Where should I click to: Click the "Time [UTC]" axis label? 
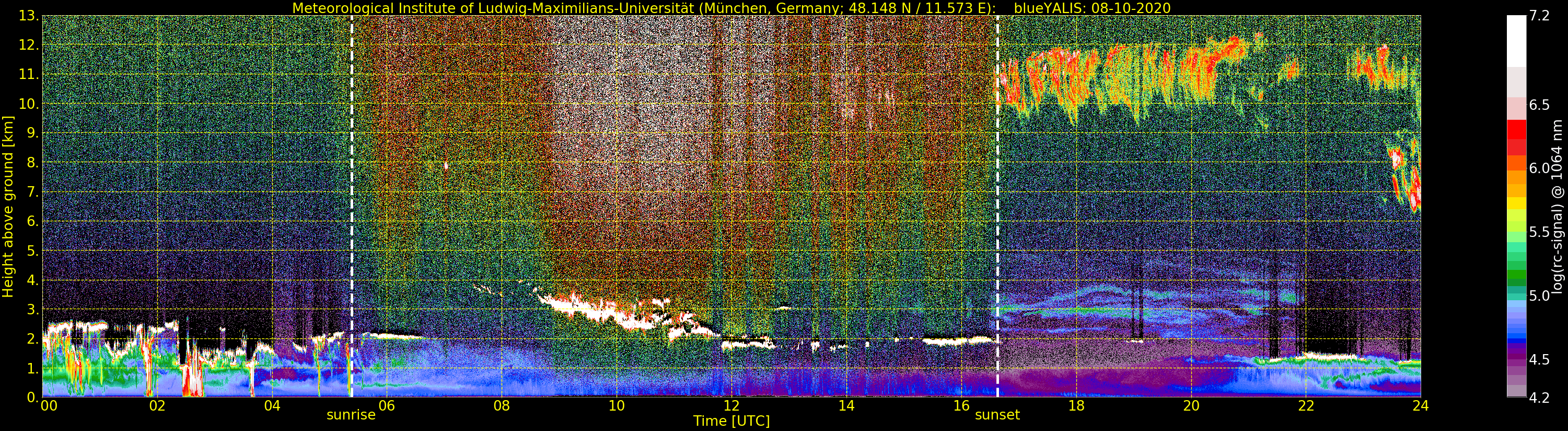[731, 421]
